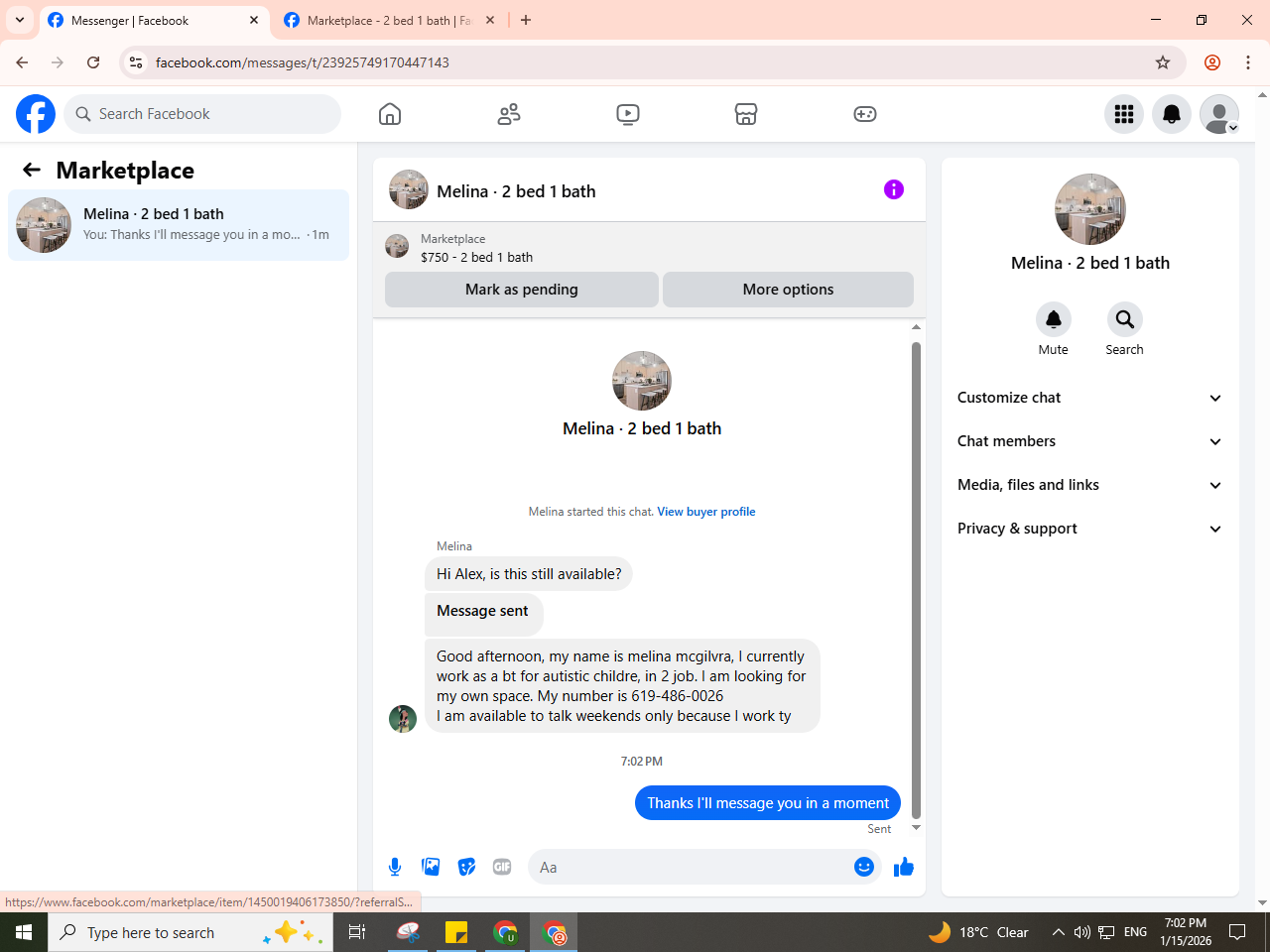Open the account profile avatar menu

click(1219, 114)
